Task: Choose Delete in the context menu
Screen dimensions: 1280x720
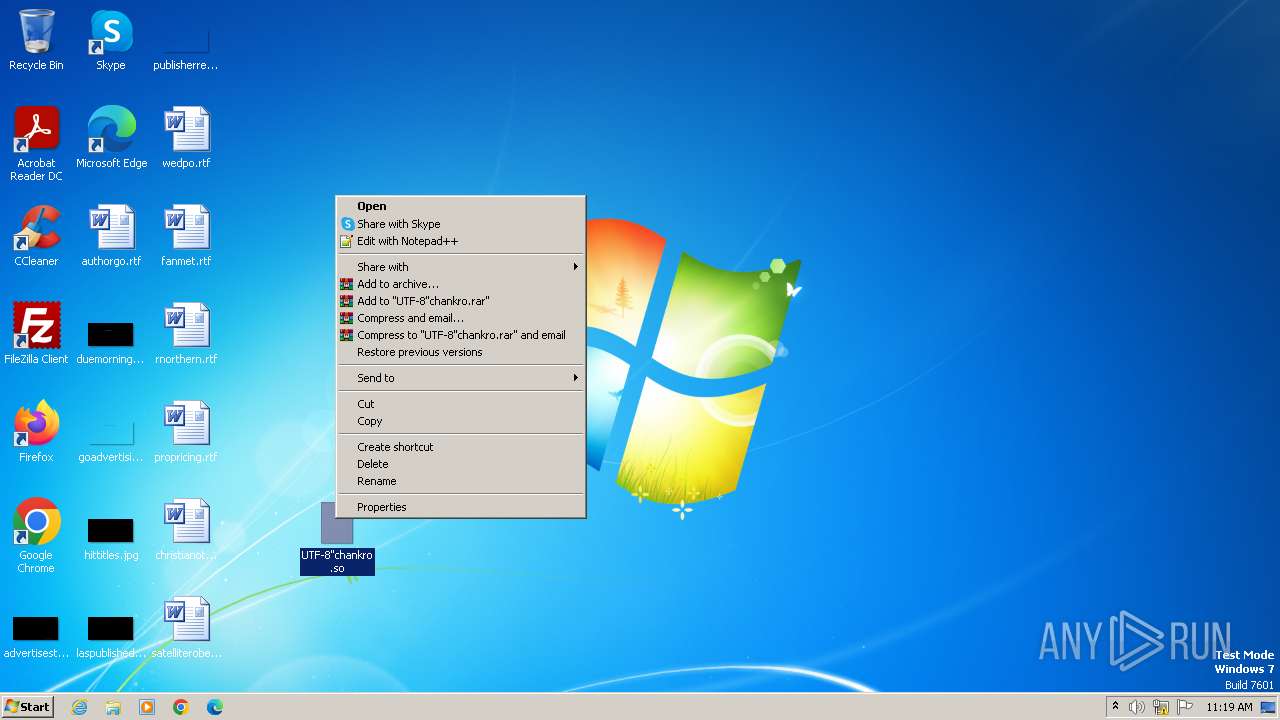Action: 460,464
